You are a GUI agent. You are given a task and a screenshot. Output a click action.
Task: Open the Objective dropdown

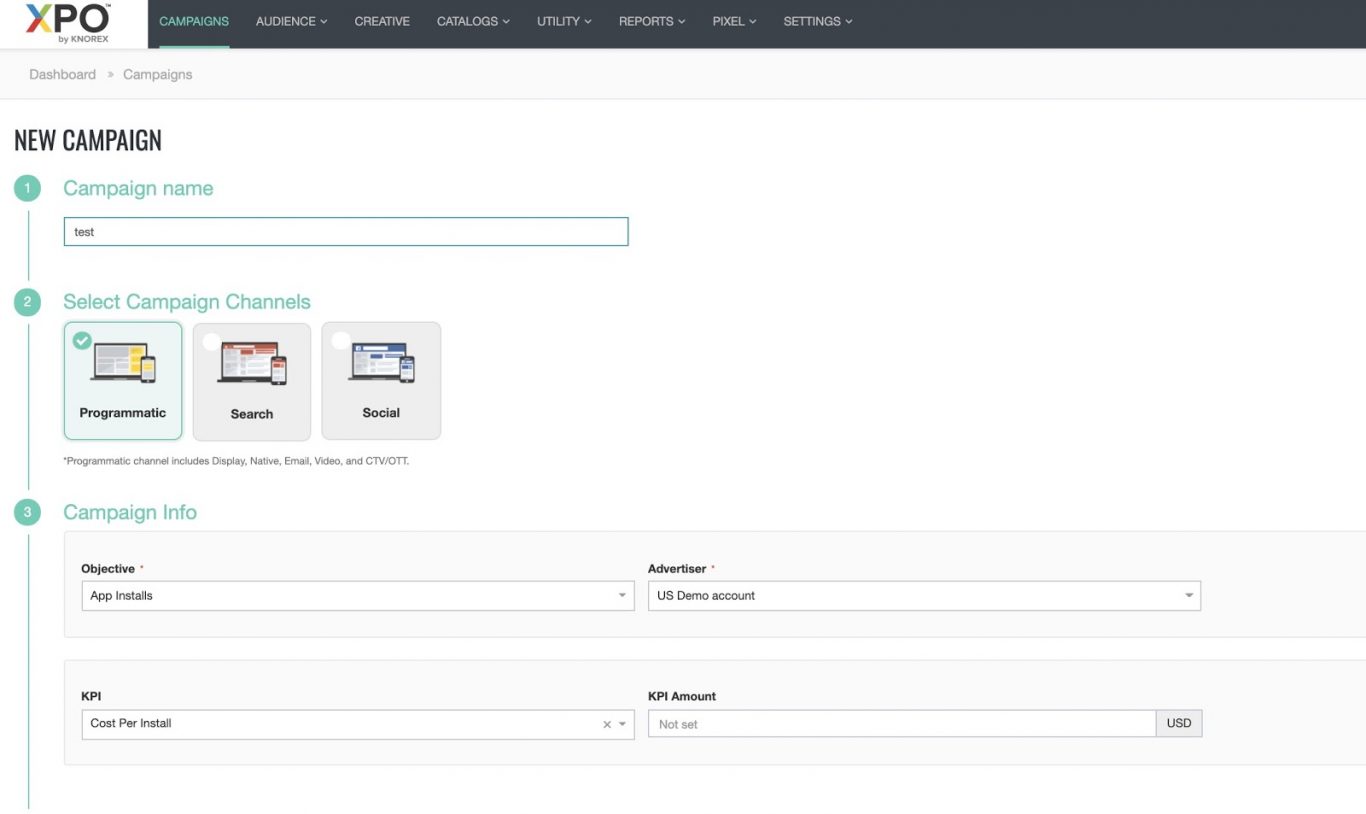[621, 595]
